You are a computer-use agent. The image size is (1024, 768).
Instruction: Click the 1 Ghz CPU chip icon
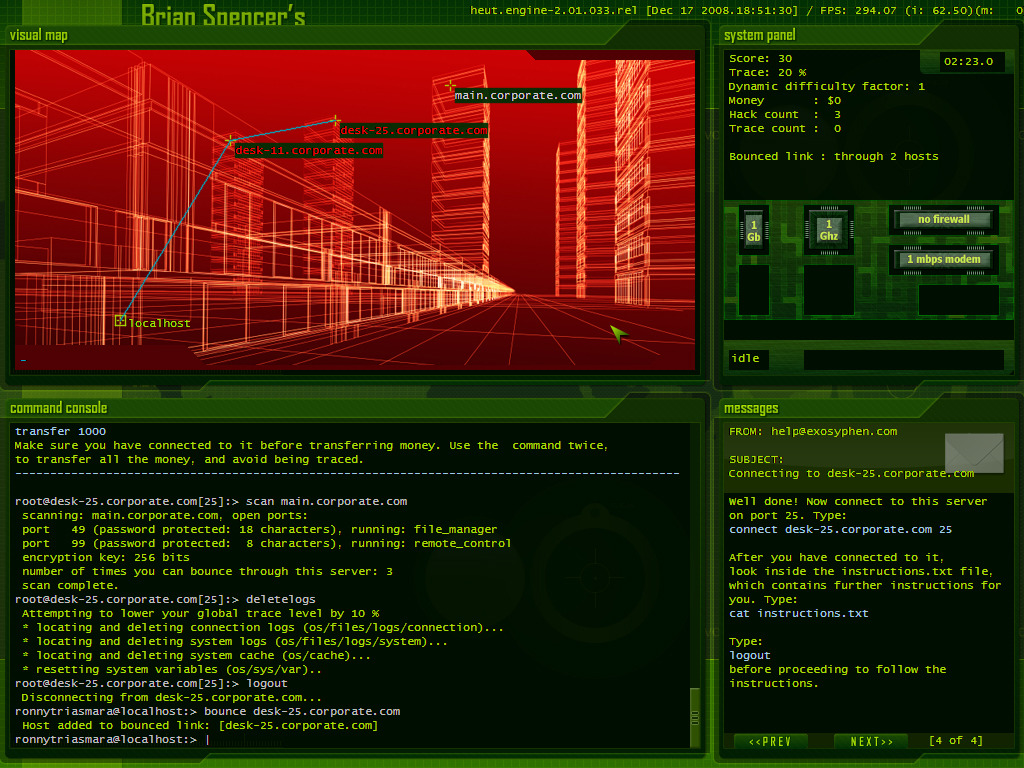(829, 231)
